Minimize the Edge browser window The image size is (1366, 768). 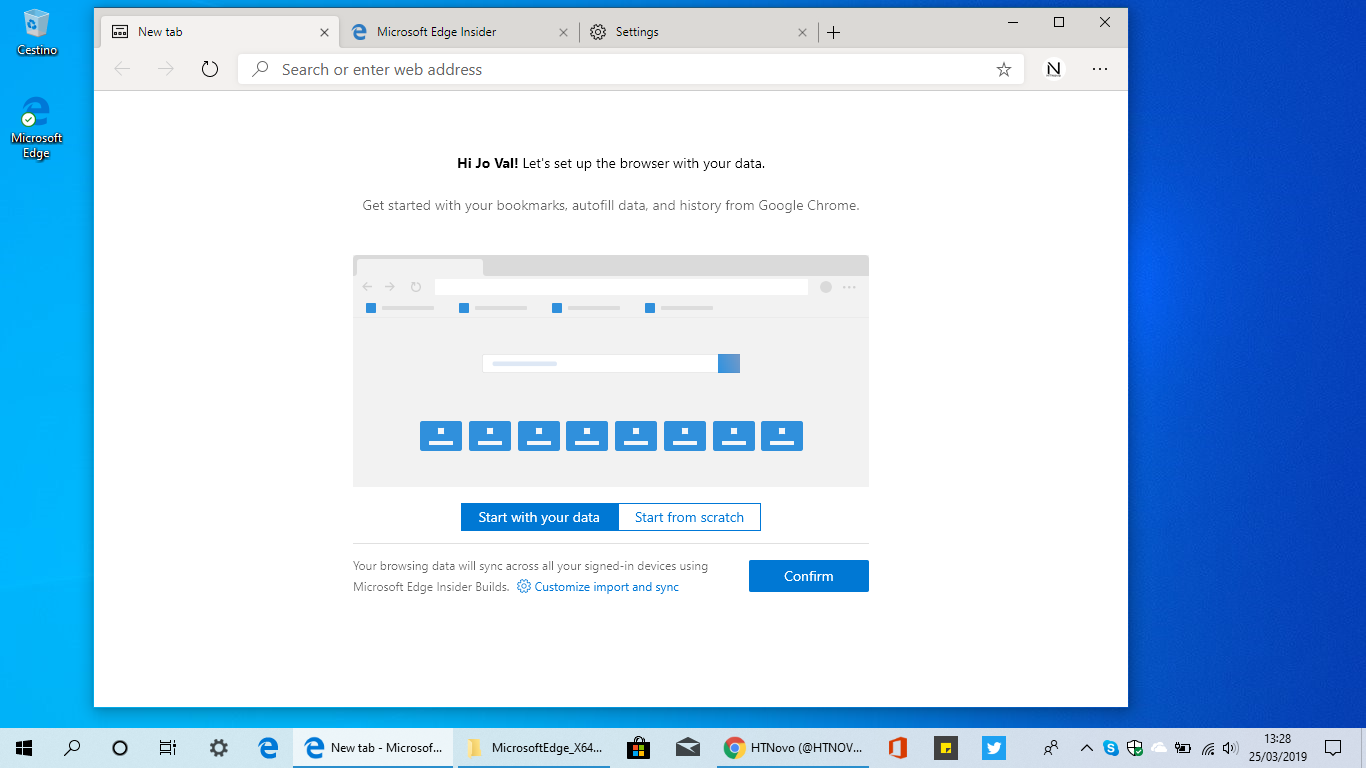pos(1013,22)
